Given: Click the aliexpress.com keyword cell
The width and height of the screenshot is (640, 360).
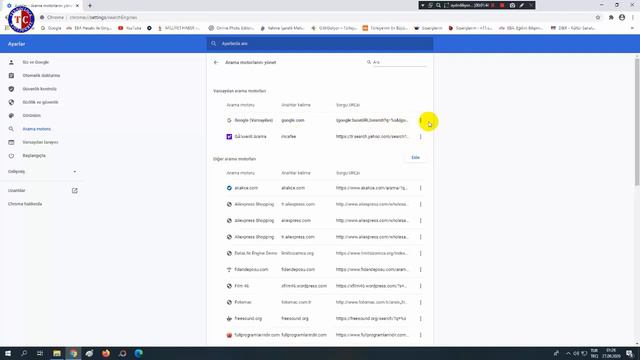Looking at the screenshot, I should pyautogui.click(x=296, y=221).
